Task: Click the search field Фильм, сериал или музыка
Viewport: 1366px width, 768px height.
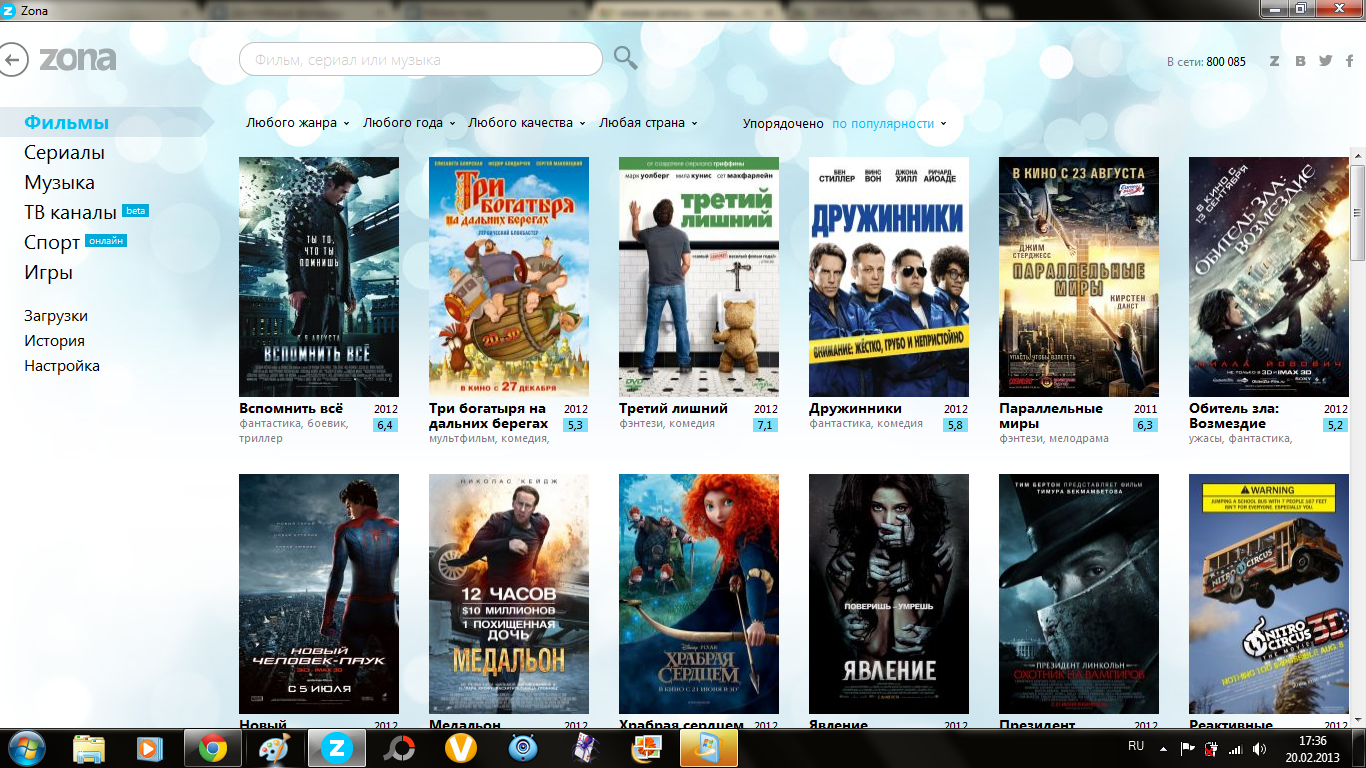Action: click(x=421, y=60)
